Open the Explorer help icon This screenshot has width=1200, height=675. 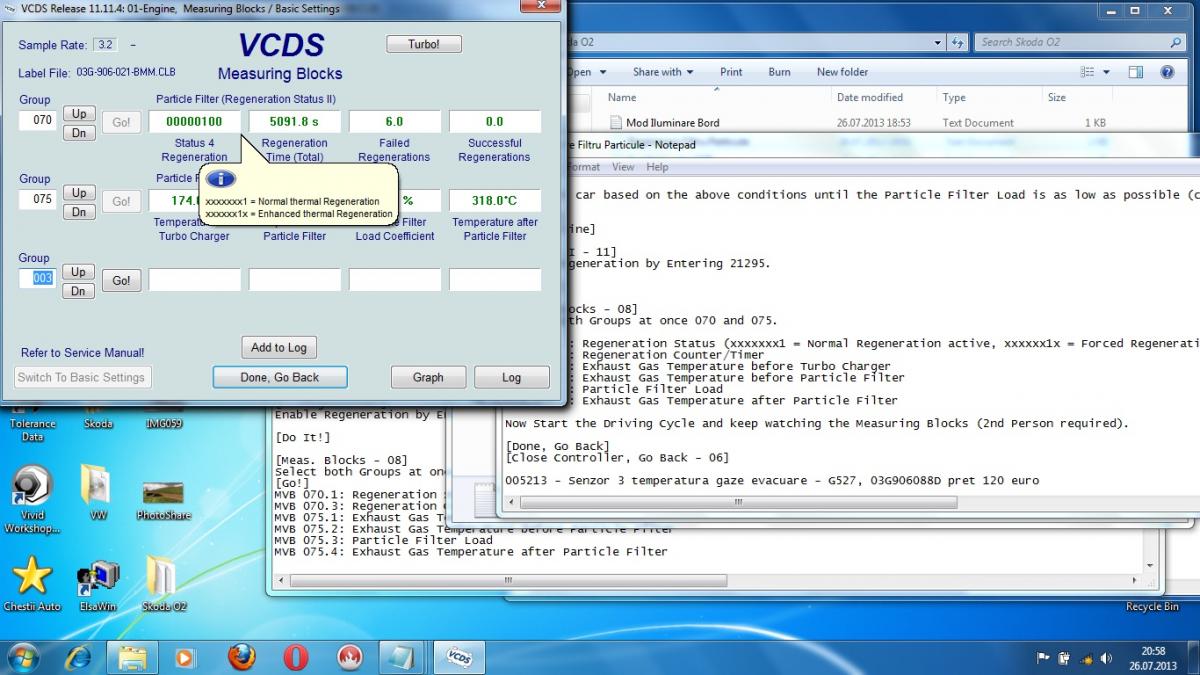pyautogui.click(x=1167, y=72)
